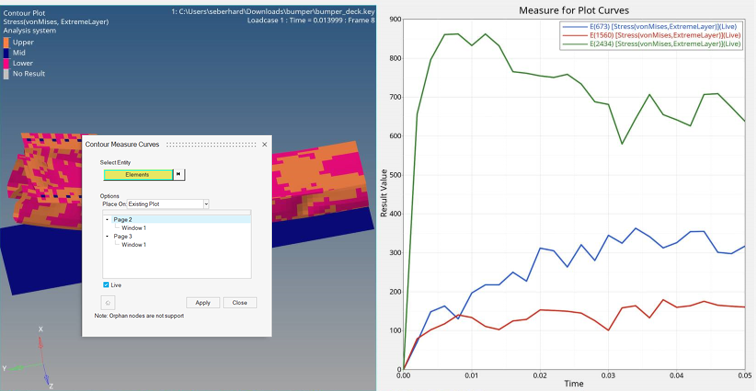
Task: Open the Place On dropdown
Action: (168, 204)
